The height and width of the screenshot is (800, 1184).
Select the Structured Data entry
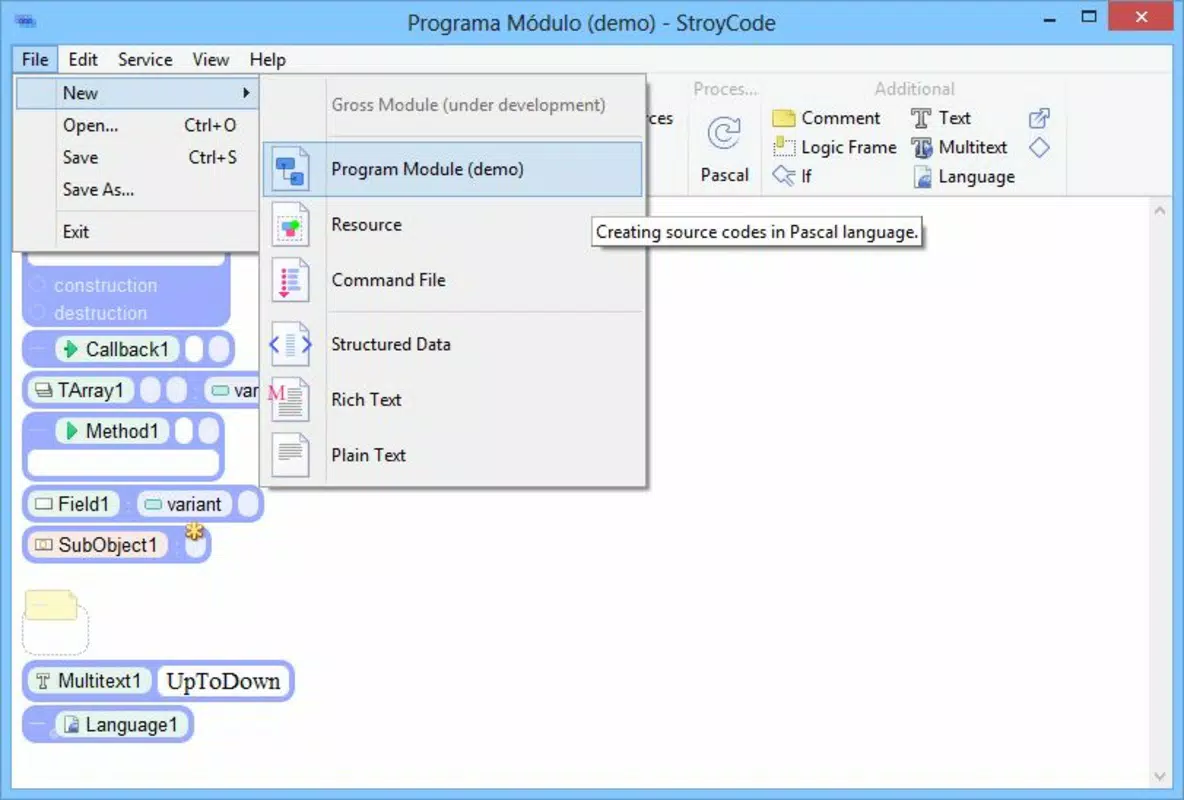[x=453, y=344]
